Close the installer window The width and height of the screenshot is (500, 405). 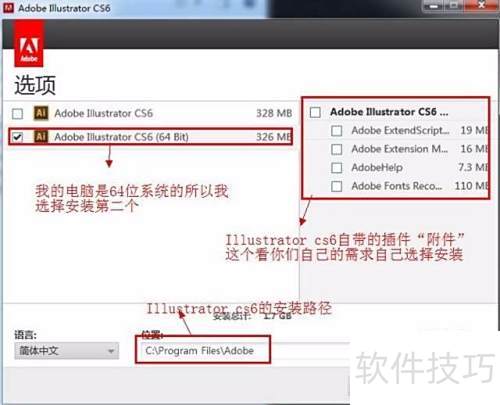pyautogui.click(x=481, y=5)
